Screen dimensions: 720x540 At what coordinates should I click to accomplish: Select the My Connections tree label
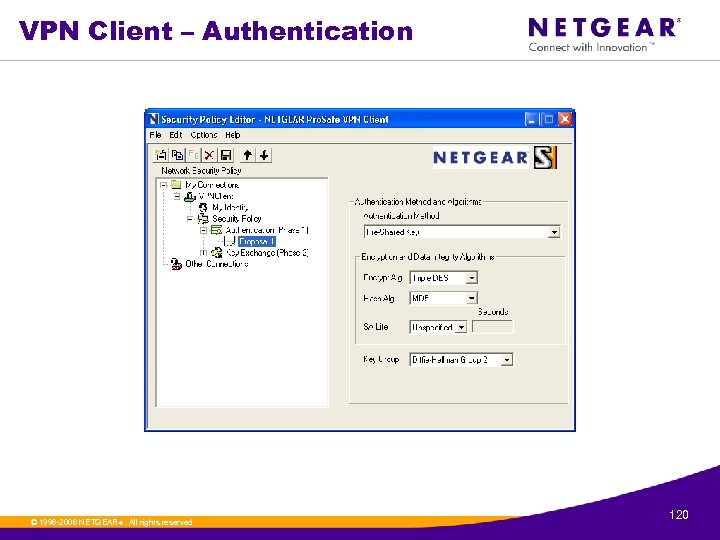pyautogui.click(x=212, y=185)
